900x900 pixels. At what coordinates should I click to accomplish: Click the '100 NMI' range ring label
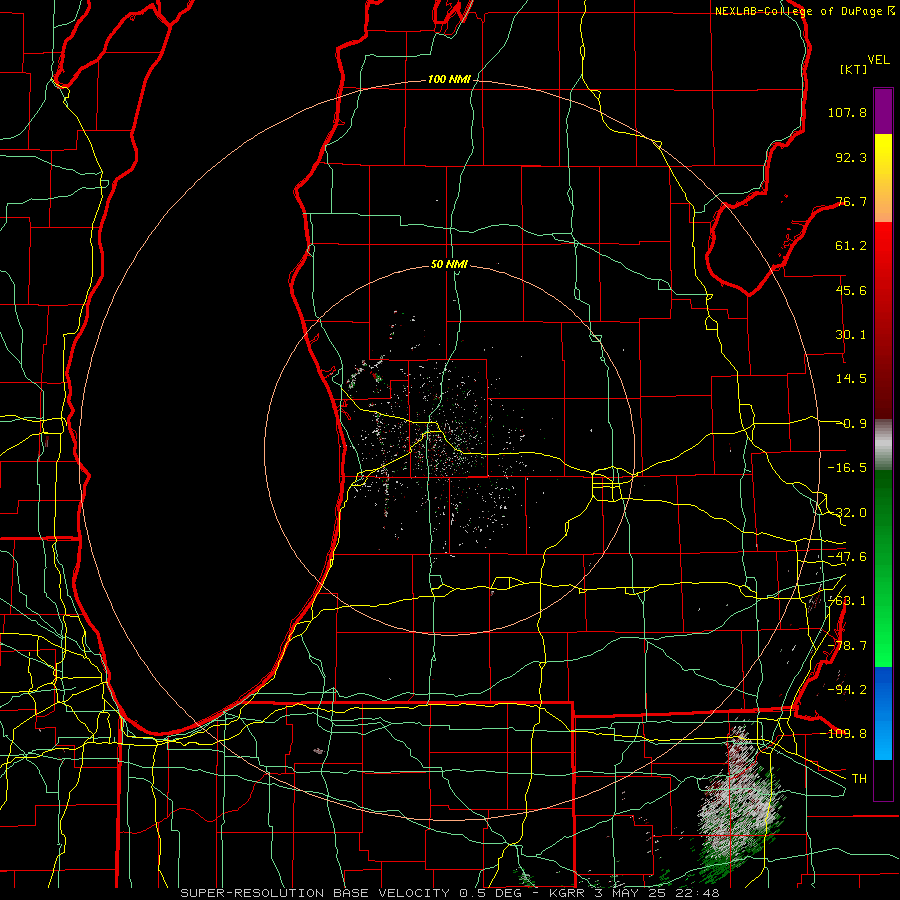[449, 79]
